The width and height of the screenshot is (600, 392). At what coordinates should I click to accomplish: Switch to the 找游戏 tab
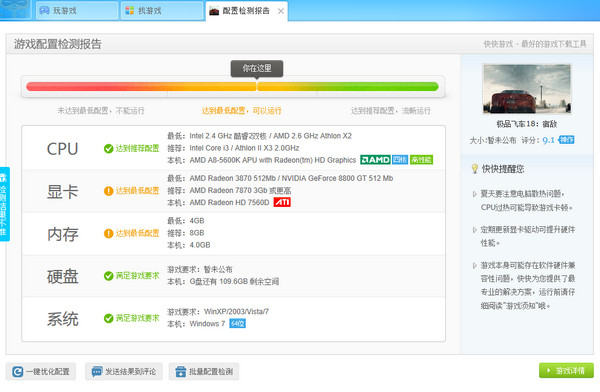pos(162,10)
